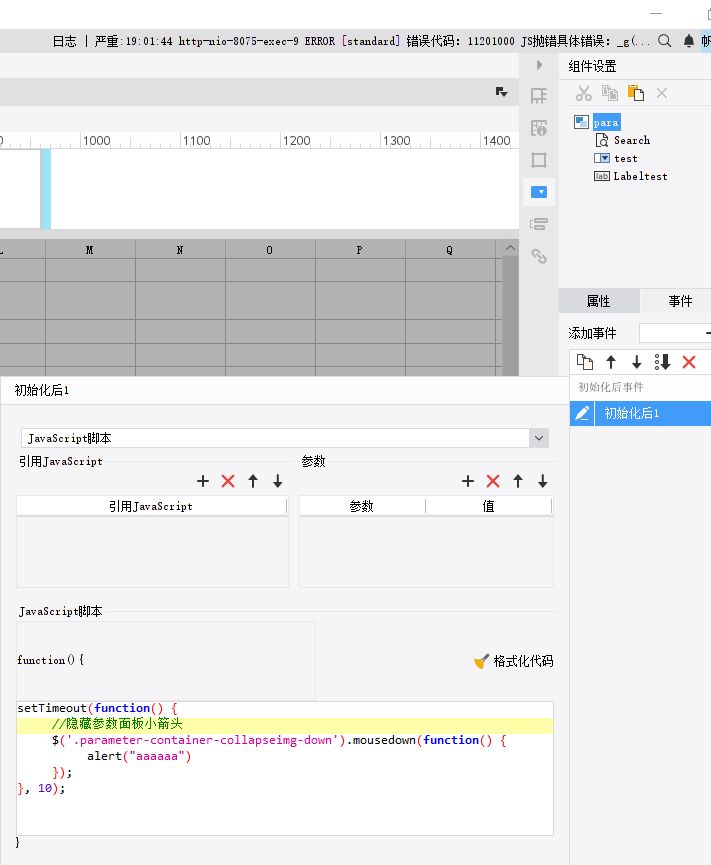
Task: Remove a parameter with the red X
Action: tap(493, 481)
